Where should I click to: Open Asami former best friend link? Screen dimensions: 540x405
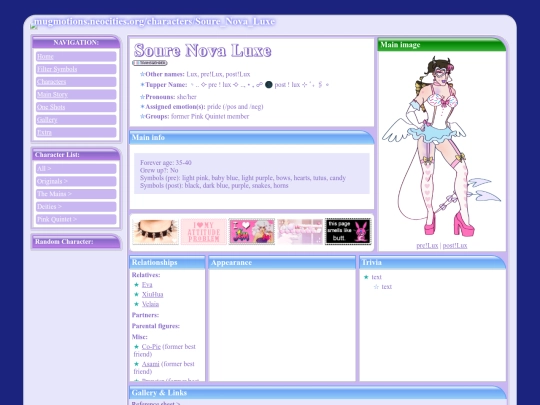(150, 364)
